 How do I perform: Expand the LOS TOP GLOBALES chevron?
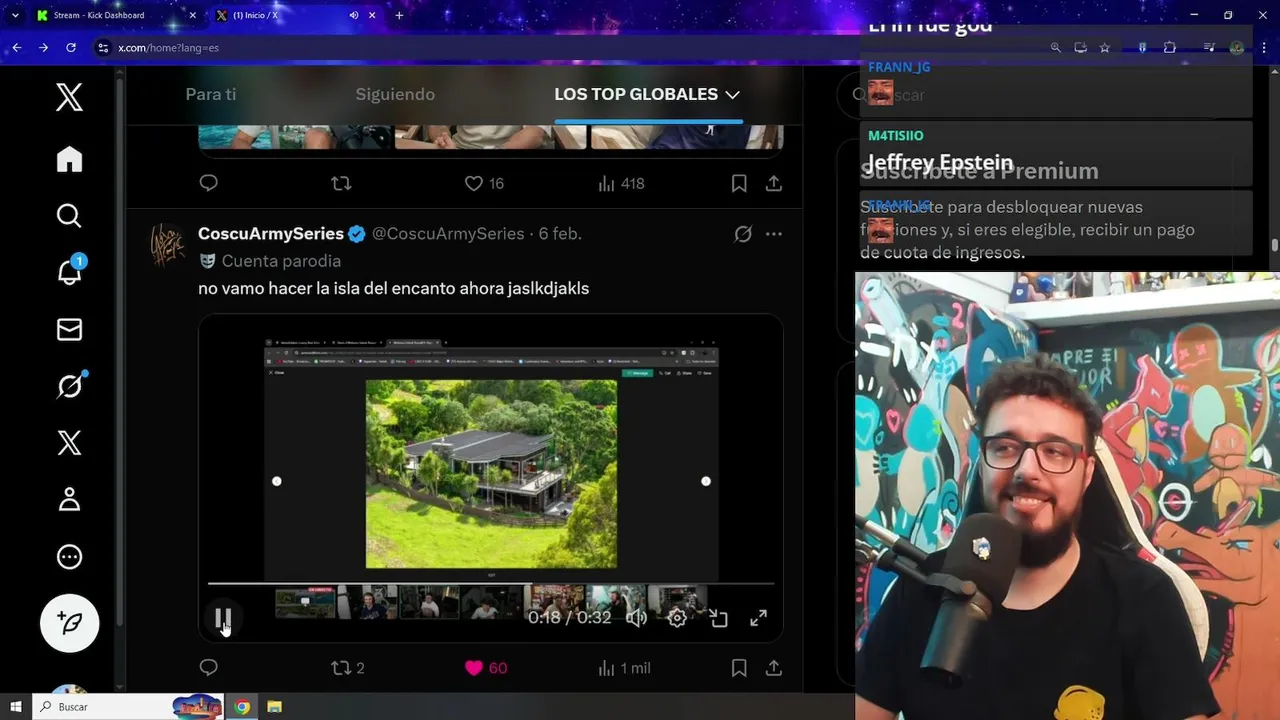(x=733, y=94)
